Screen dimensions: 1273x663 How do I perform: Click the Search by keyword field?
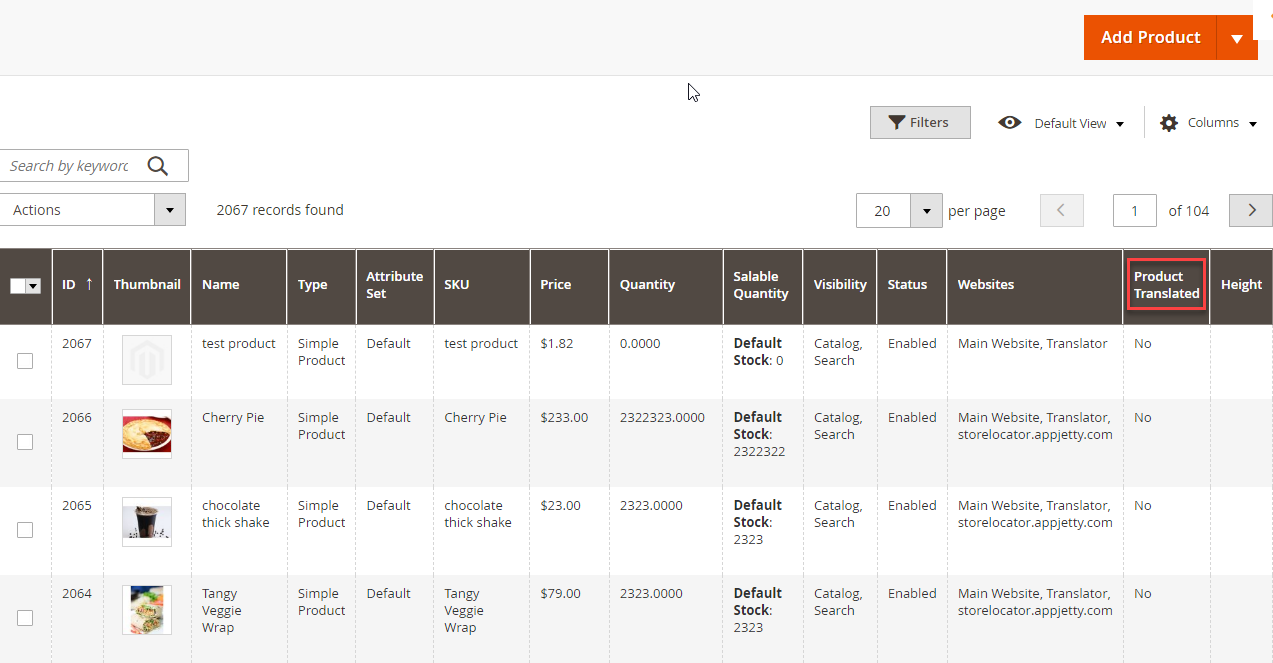pyautogui.click(x=70, y=166)
